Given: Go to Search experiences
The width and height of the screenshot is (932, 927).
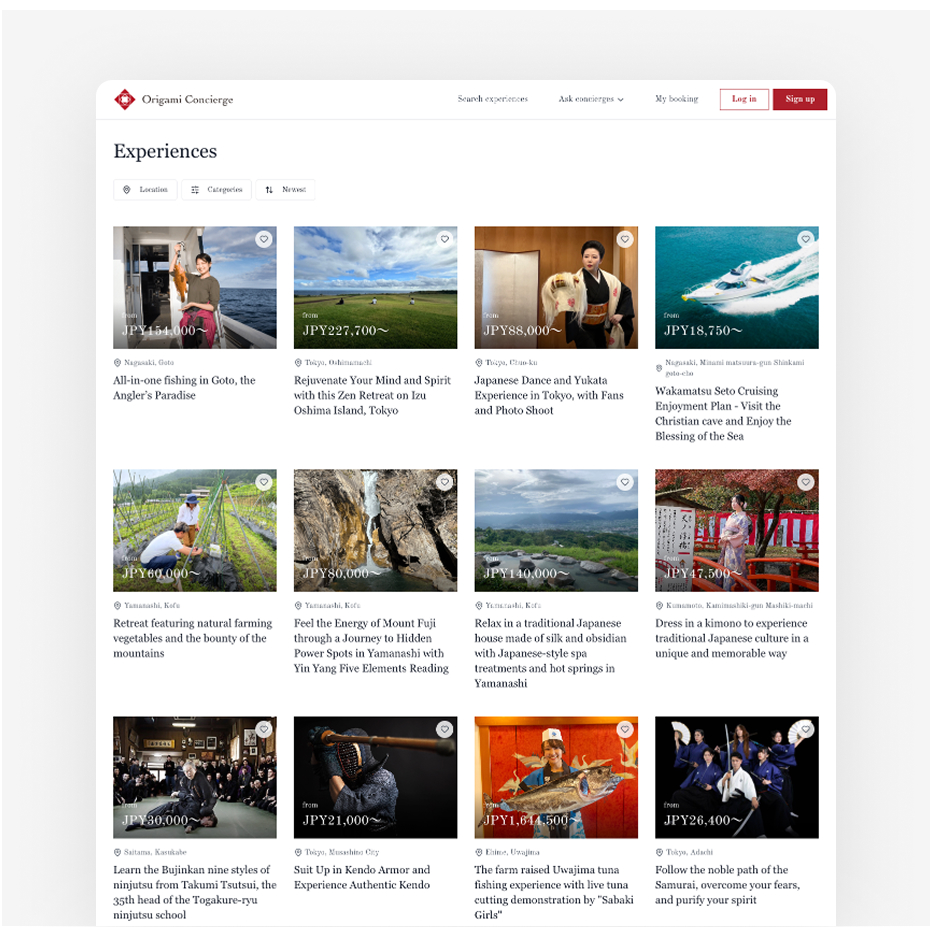Looking at the screenshot, I should (x=492, y=99).
